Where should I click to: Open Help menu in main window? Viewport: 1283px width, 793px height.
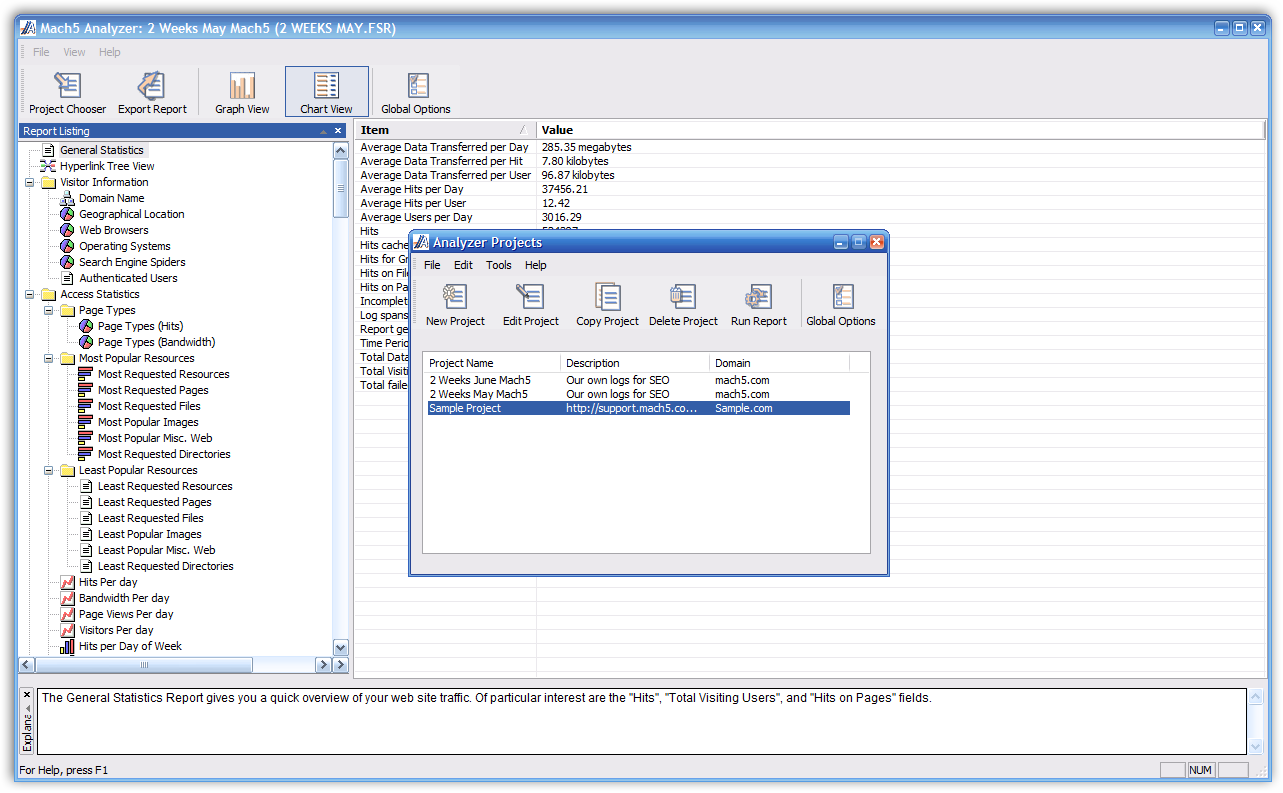110,52
